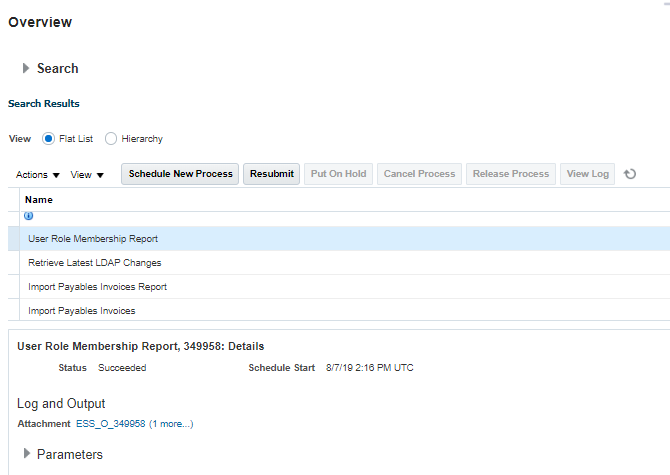Screen dimensions: 670x475
Task: Click Schedule New Process button
Action: [180, 174]
